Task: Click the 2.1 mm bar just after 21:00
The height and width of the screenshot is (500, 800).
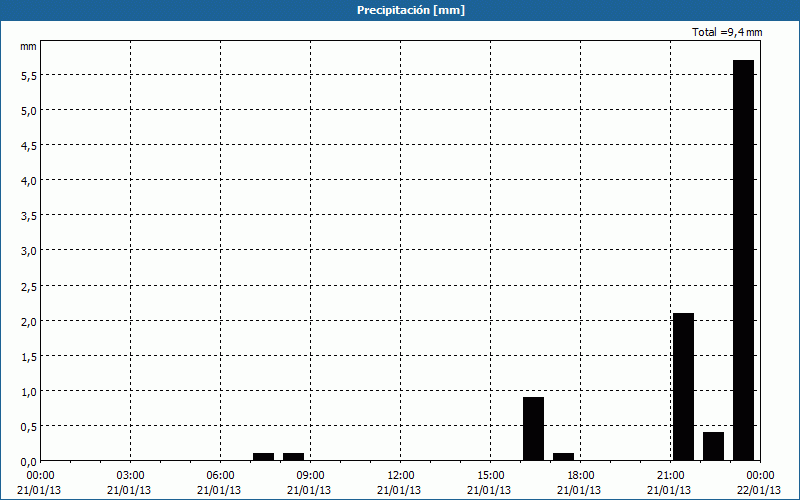Action: 683,387
